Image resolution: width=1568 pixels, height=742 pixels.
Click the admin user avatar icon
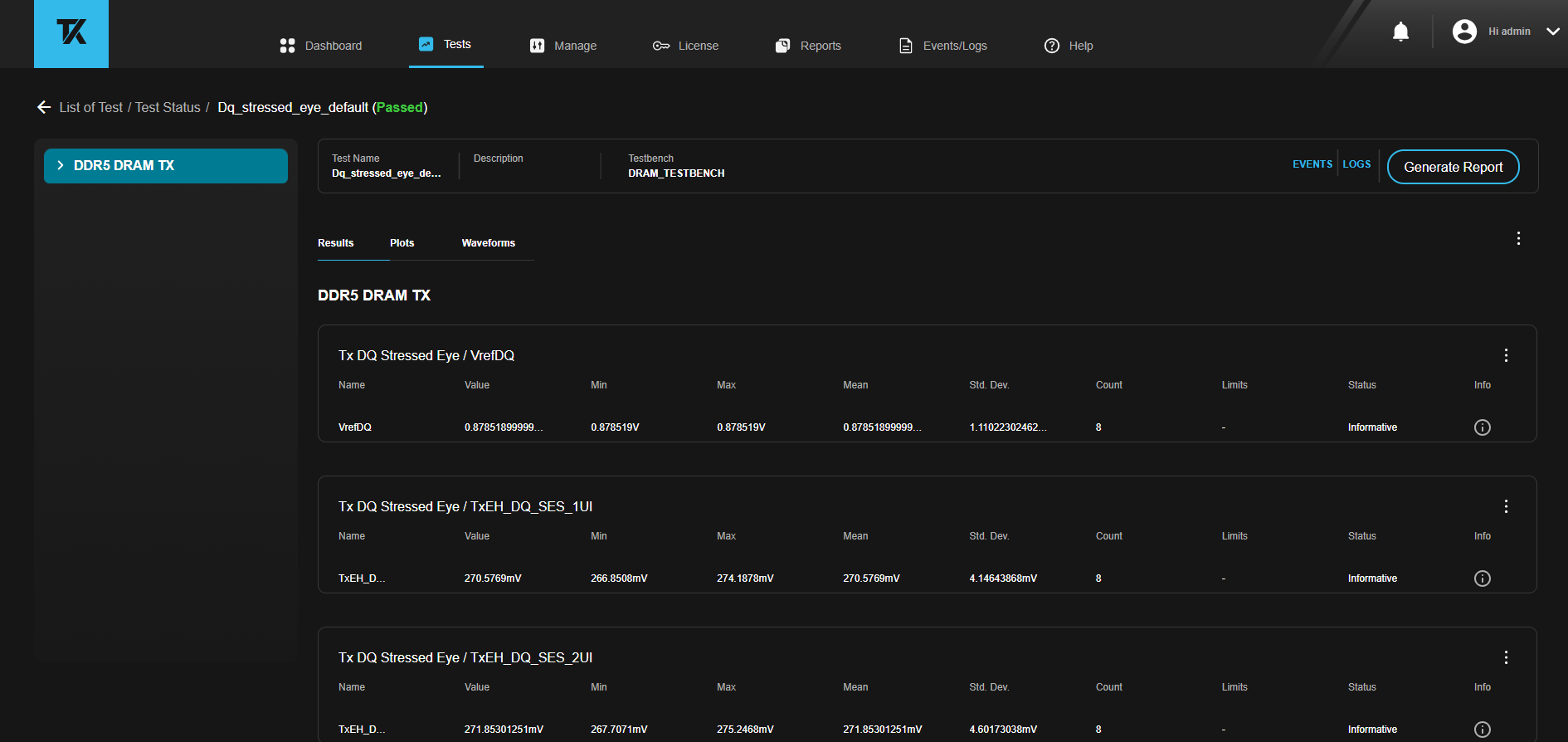(x=1464, y=32)
